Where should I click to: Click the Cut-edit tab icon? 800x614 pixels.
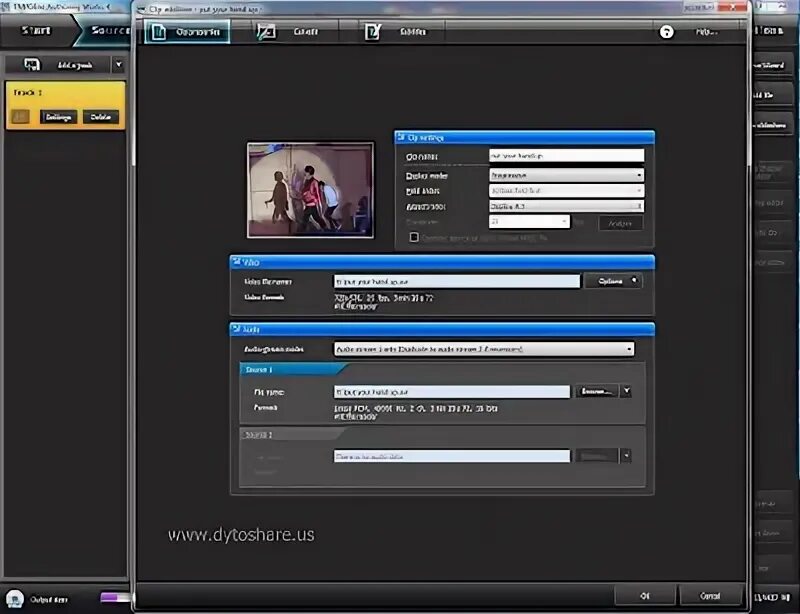266,32
